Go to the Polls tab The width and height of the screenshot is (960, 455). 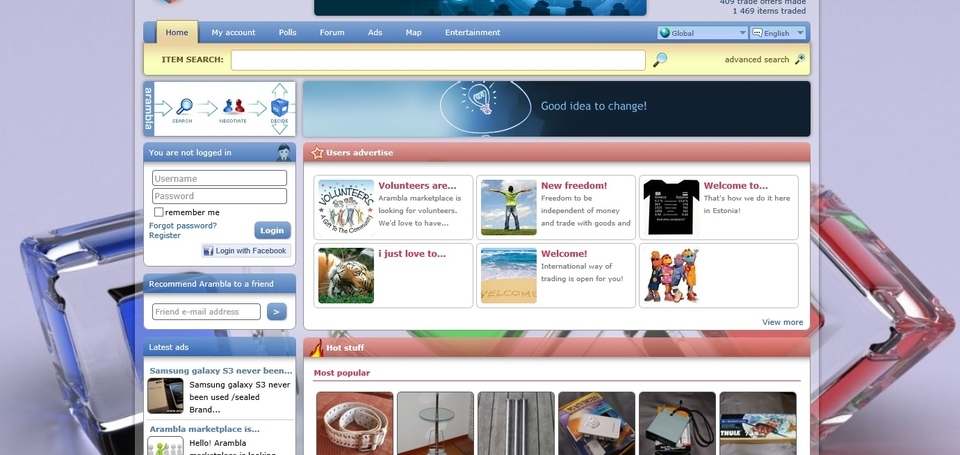coord(287,32)
